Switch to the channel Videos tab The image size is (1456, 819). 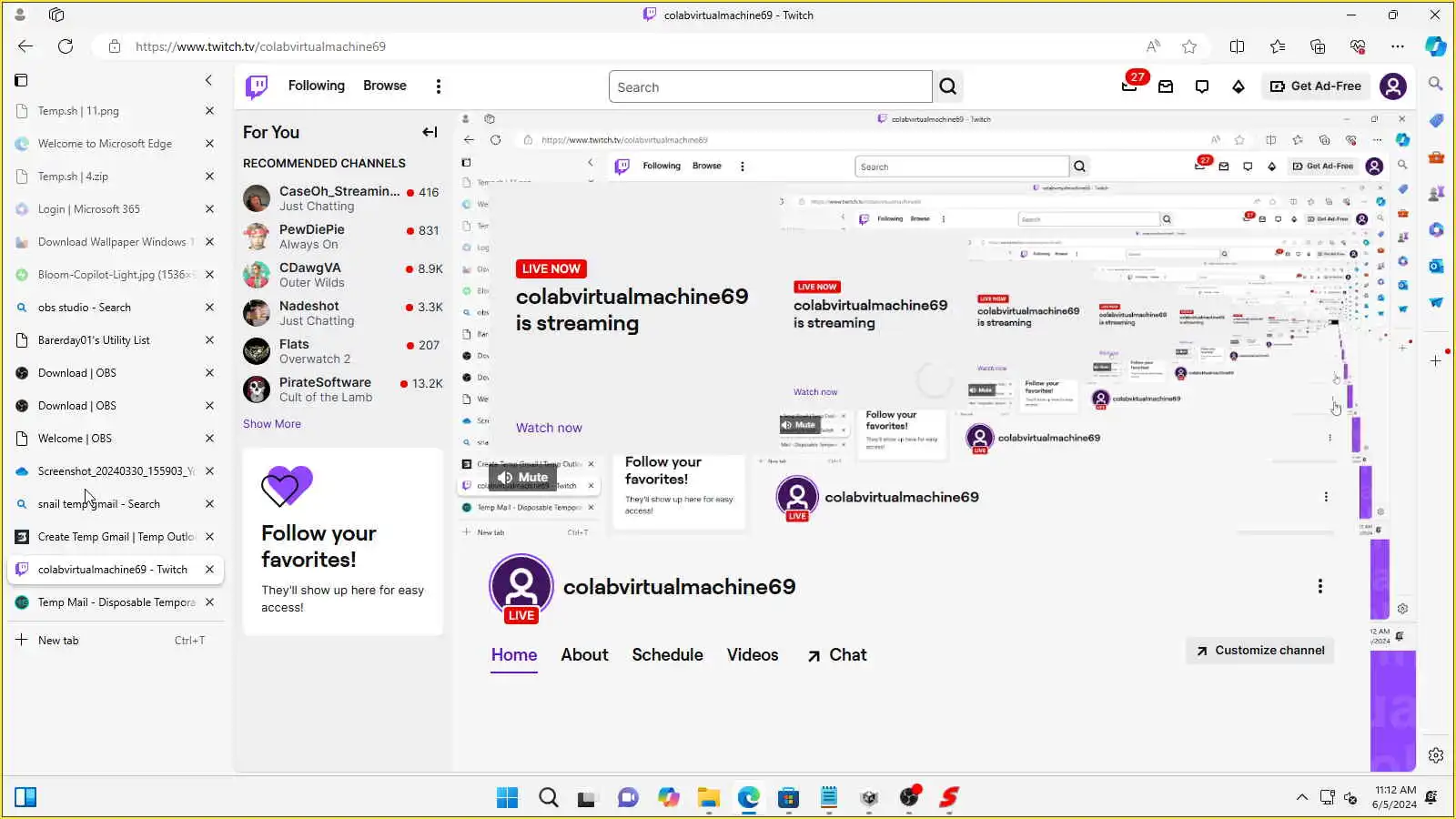[x=753, y=655]
